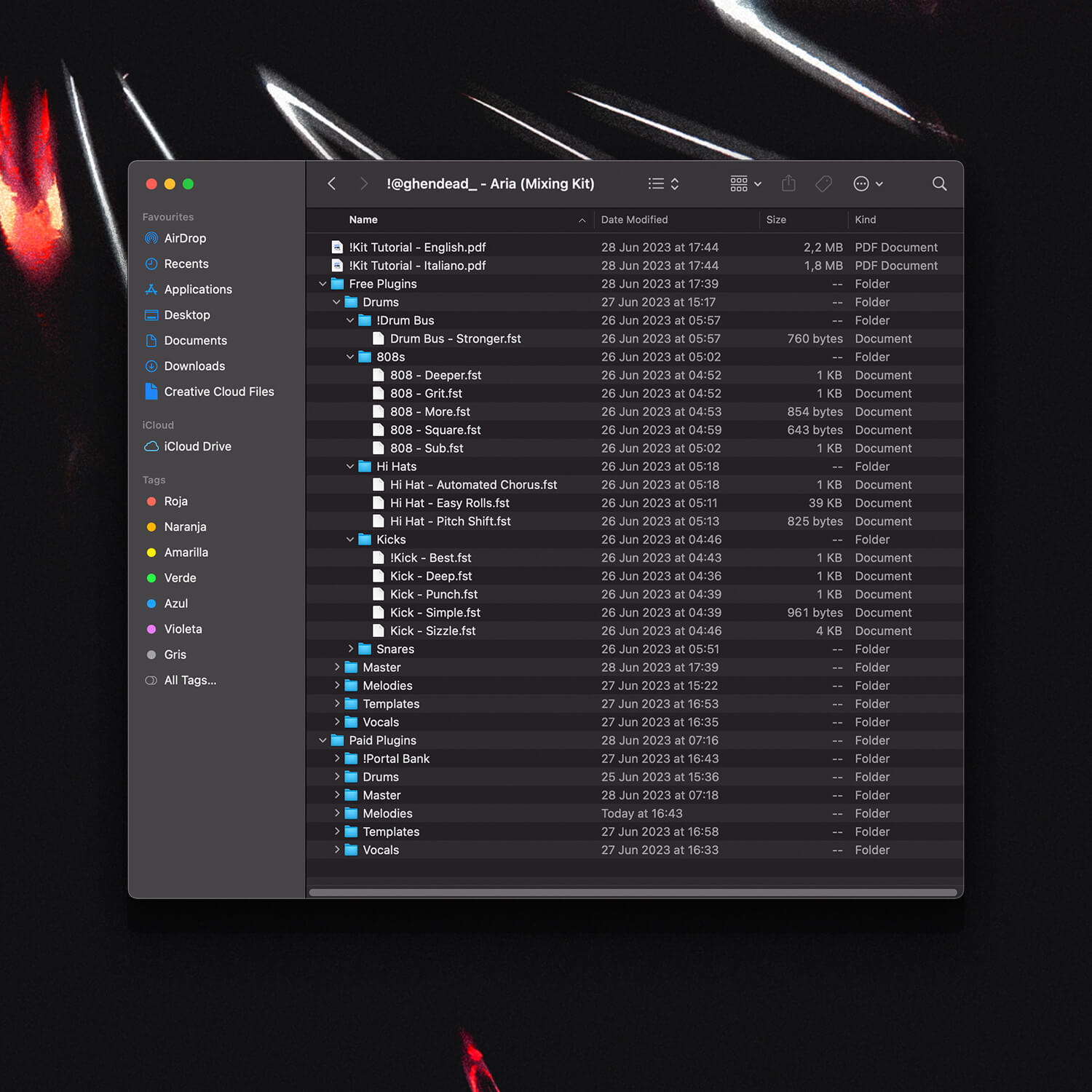Show All Tags in the sidebar
The height and width of the screenshot is (1092, 1092).
click(x=190, y=680)
